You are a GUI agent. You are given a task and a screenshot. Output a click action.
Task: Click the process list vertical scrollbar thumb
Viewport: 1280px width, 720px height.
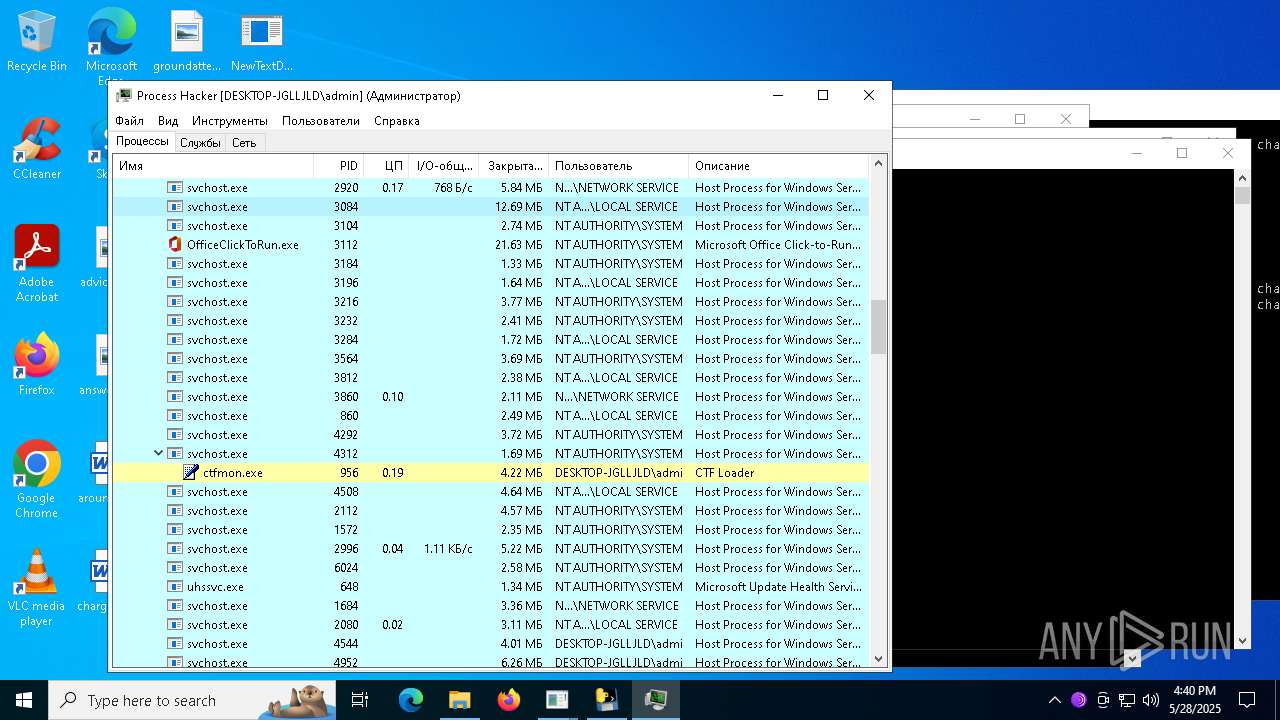879,327
